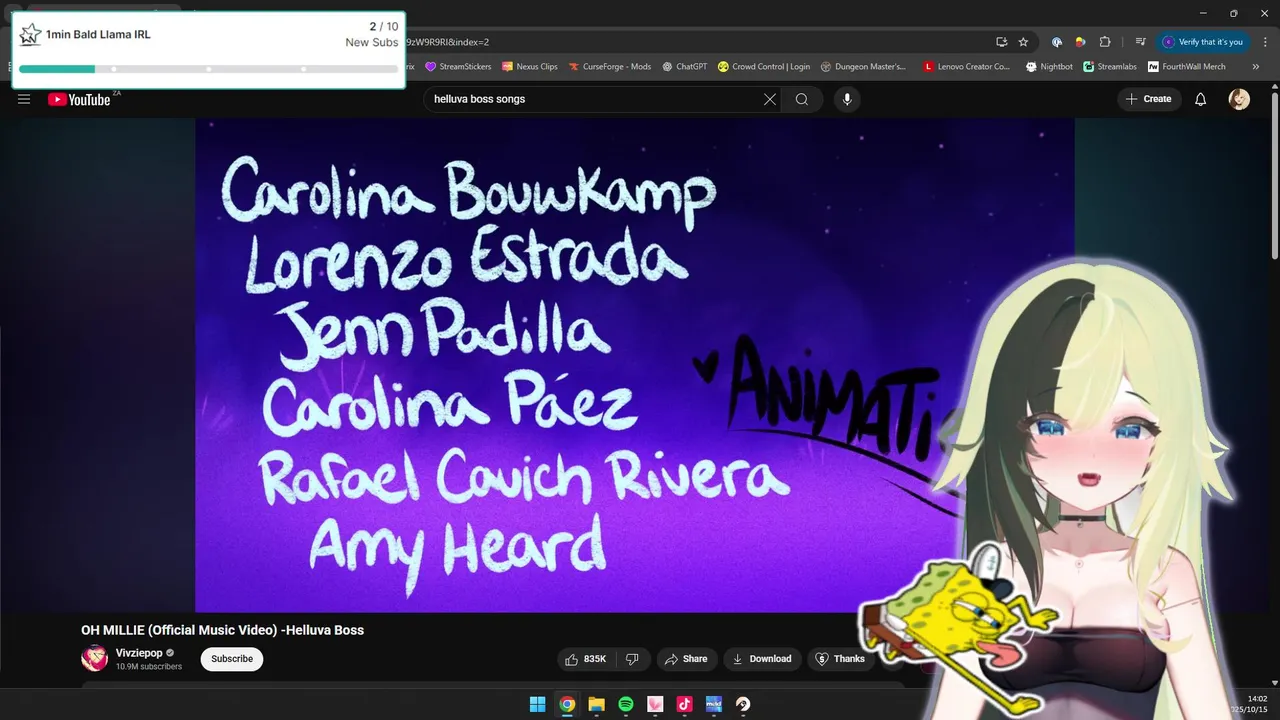Open StreamStickers bookmark
The height and width of the screenshot is (720, 1280).
(458, 67)
